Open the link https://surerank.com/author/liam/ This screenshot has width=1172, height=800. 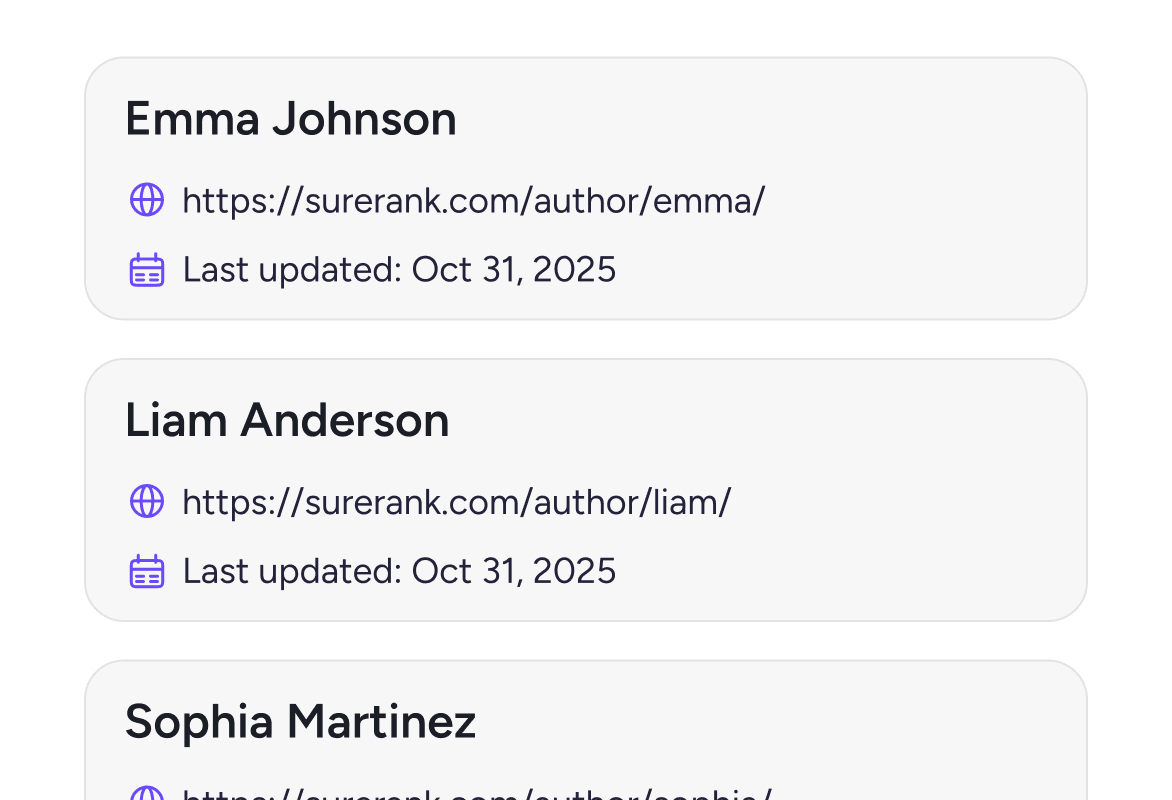[456, 501]
